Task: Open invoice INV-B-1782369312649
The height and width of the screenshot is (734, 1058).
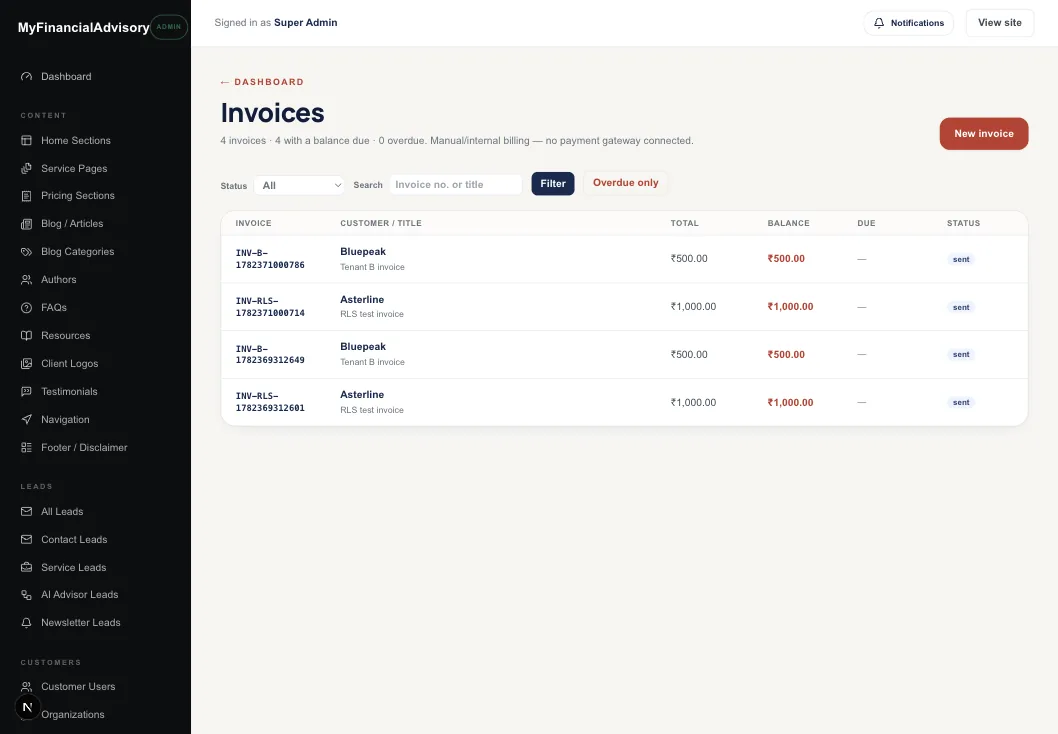Action: point(270,354)
